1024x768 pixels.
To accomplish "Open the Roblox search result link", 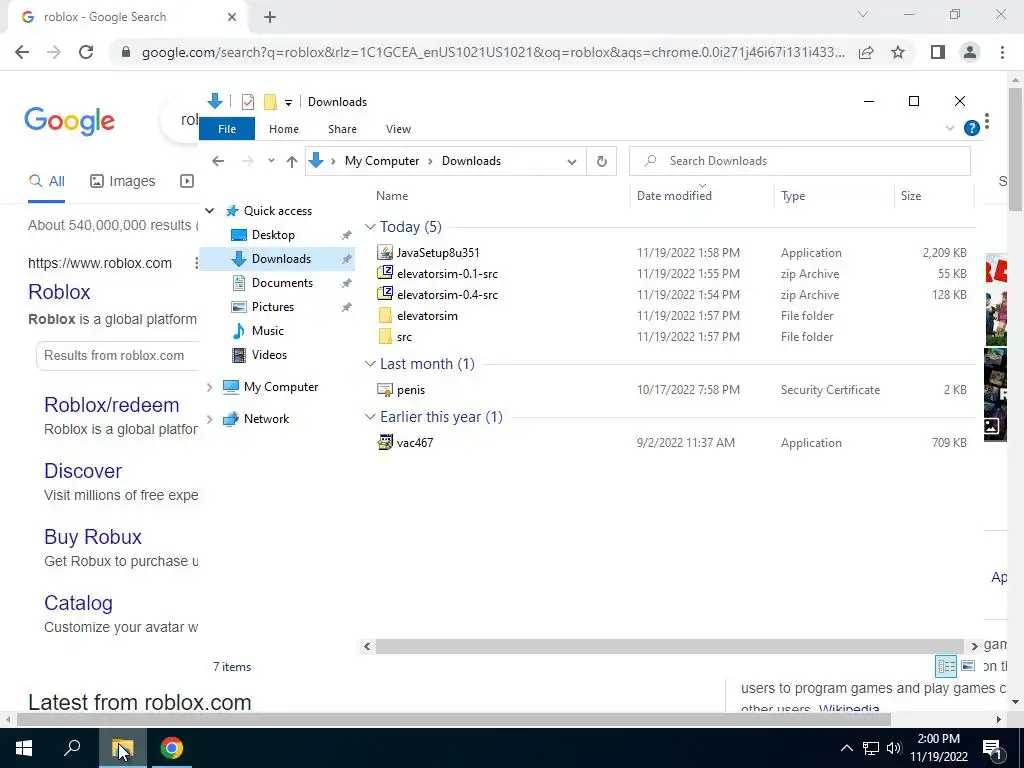I will coord(59,292).
